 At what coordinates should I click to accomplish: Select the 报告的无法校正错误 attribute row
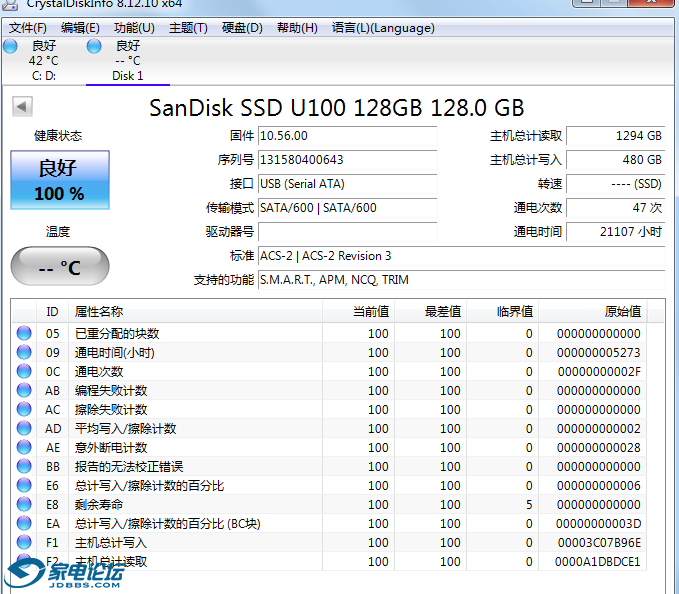tap(329, 467)
